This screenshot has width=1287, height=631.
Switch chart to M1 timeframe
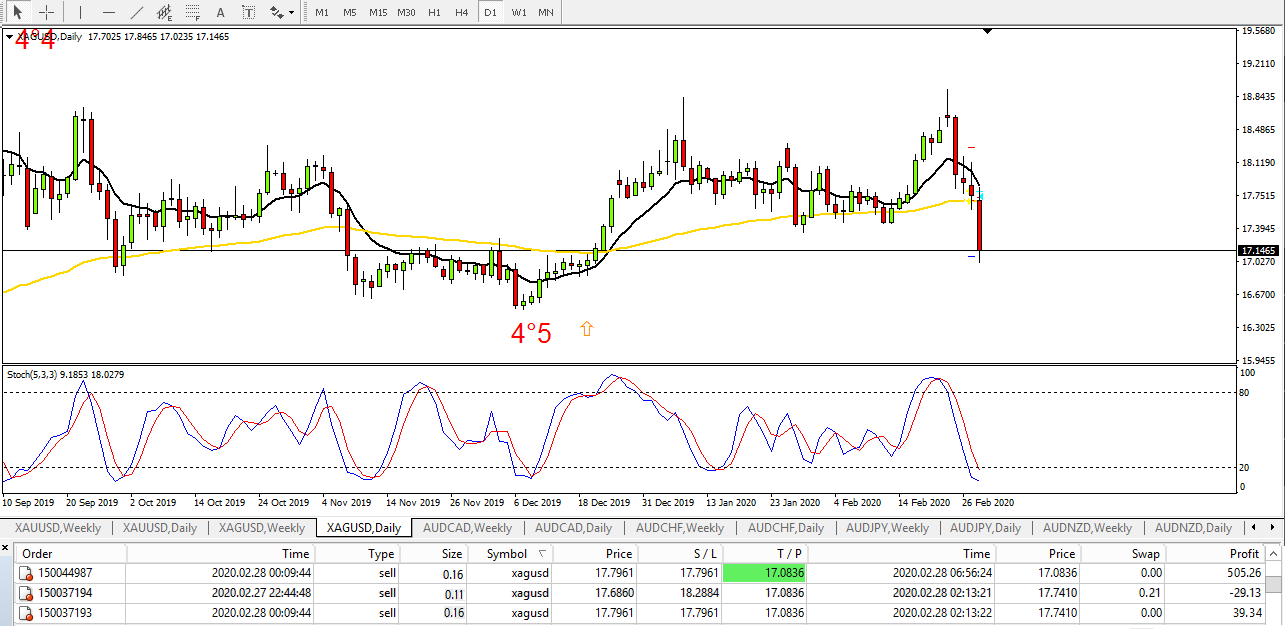click(321, 12)
